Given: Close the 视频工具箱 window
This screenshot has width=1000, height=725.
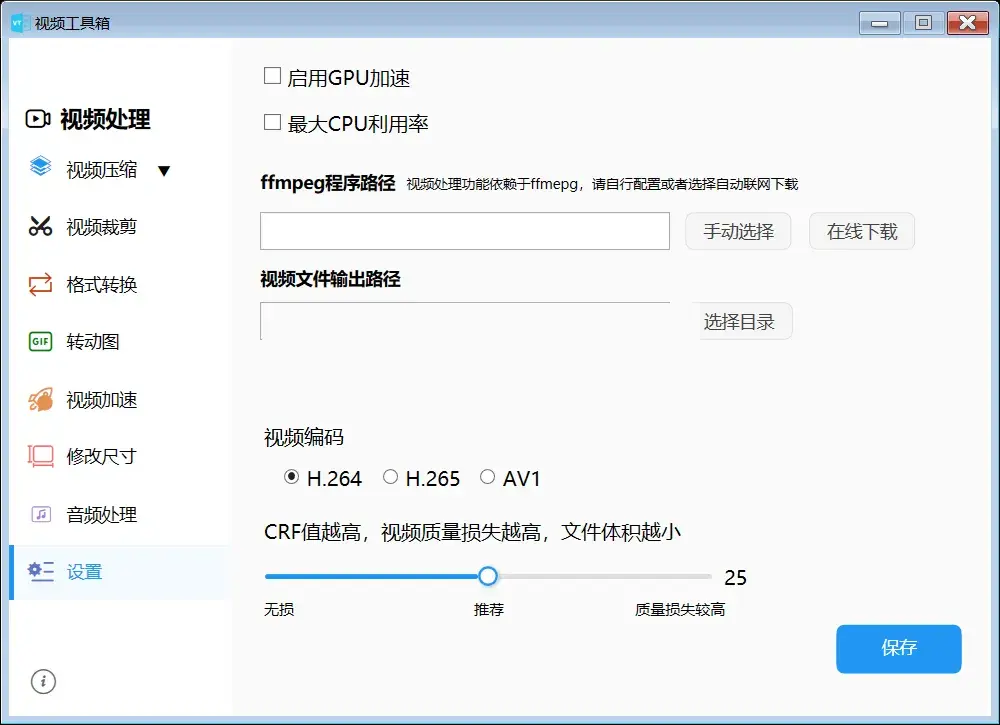Looking at the screenshot, I should (967, 23).
